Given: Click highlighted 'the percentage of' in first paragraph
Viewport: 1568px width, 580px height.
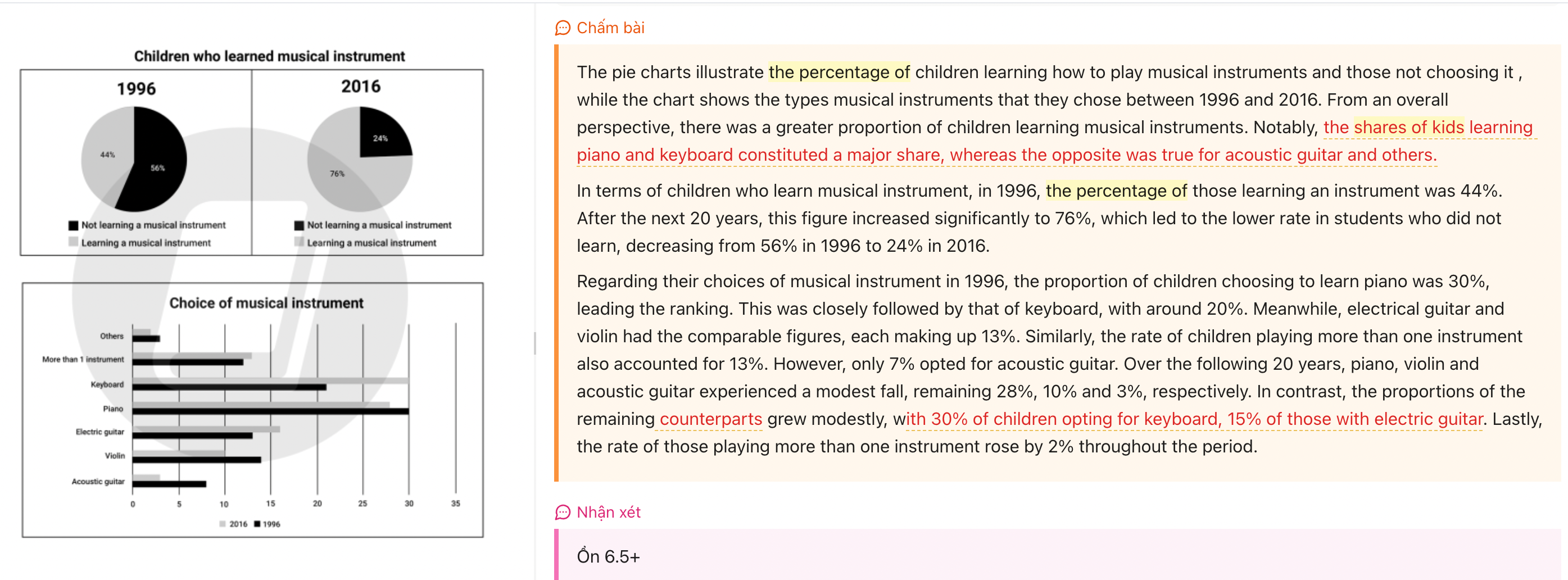Looking at the screenshot, I should [x=839, y=72].
